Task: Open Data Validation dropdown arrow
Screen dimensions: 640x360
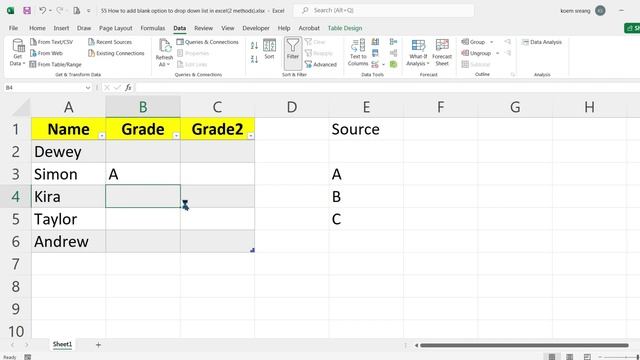Action: click(383, 64)
